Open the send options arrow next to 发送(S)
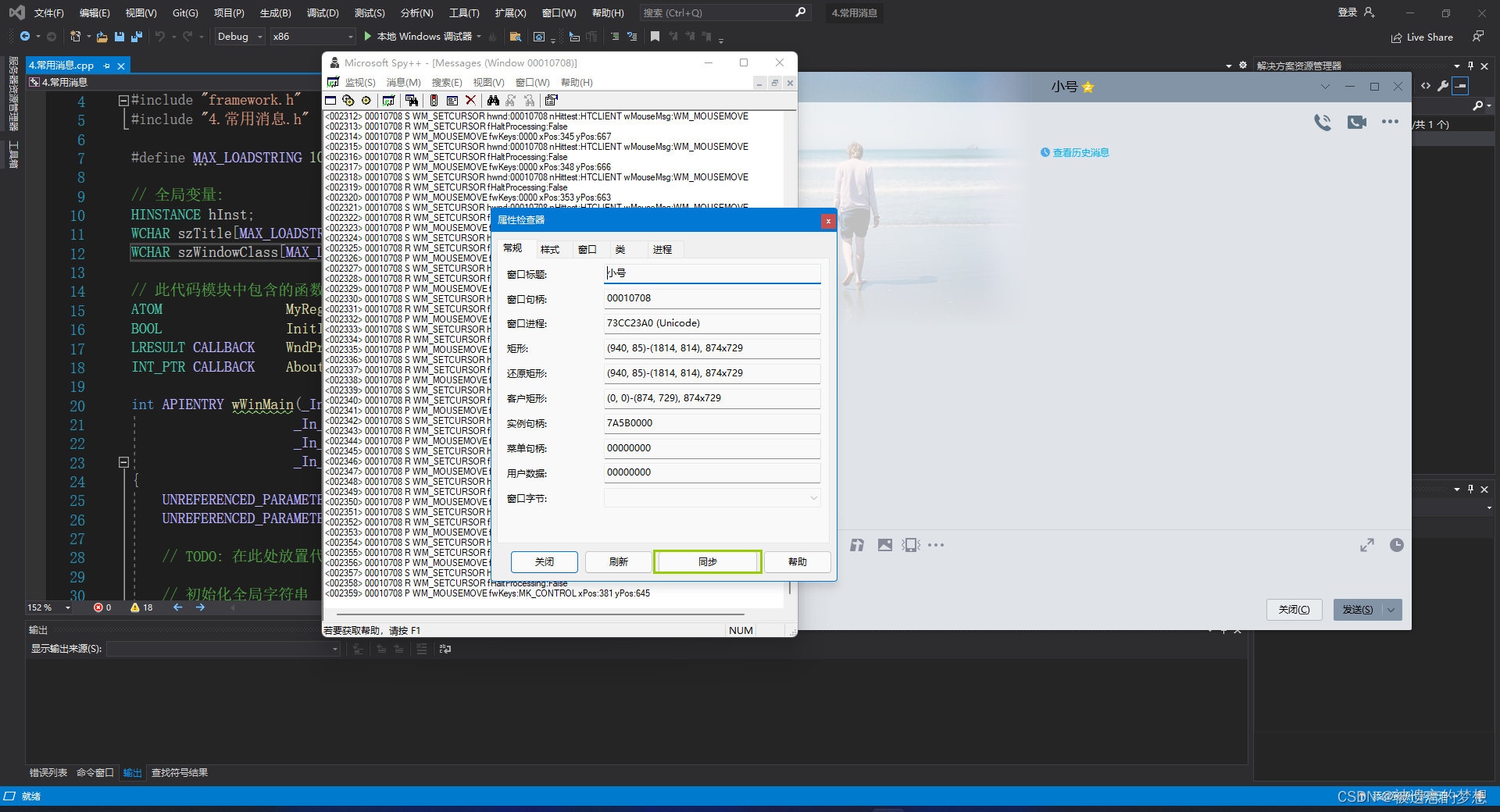The width and height of the screenshot is (1500, 812). click(x=1391, y=610)
